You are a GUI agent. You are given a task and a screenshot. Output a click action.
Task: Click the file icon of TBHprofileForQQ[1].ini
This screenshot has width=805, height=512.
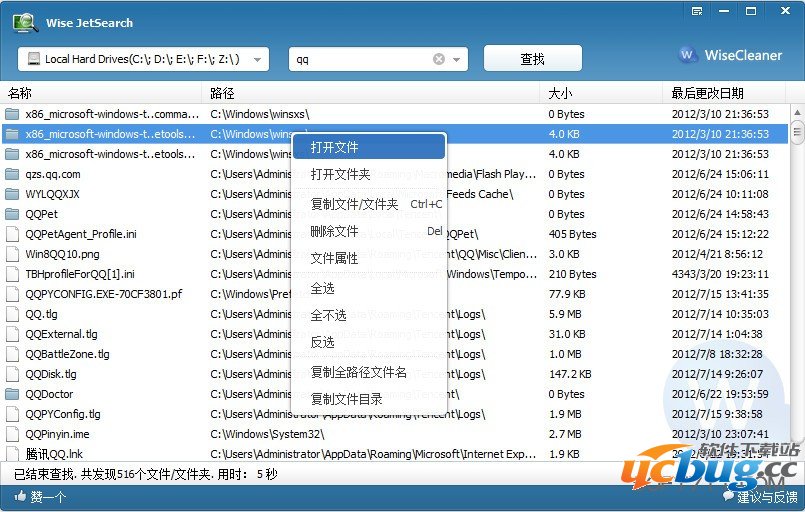pyautogui.click(x=12, y=274)
